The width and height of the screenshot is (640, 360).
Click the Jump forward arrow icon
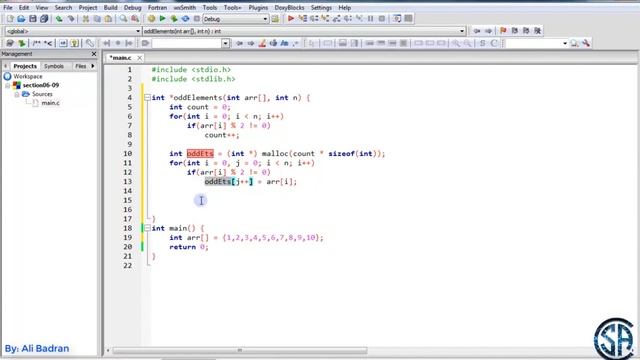[x=488, y=31]
